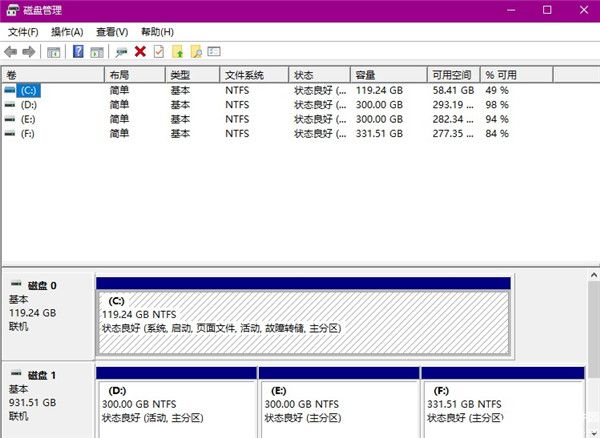Click the red X delete icon

[140, 51]
